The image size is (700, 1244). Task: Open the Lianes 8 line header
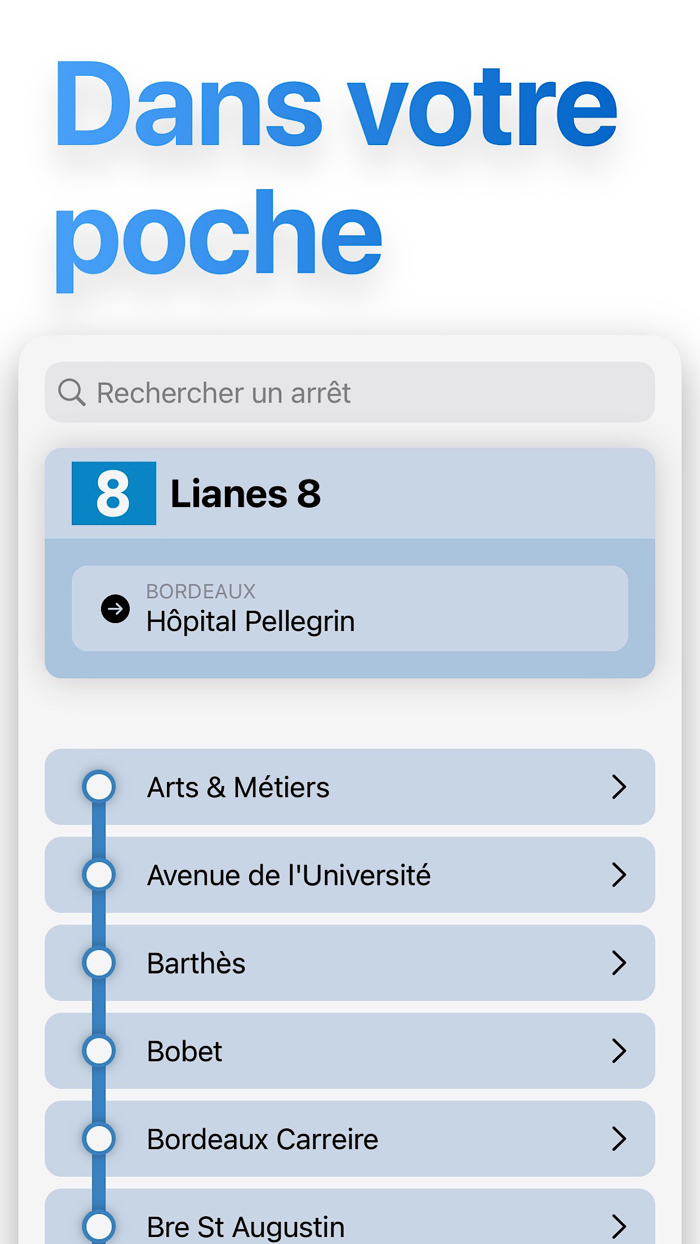[x=350, y=493]
